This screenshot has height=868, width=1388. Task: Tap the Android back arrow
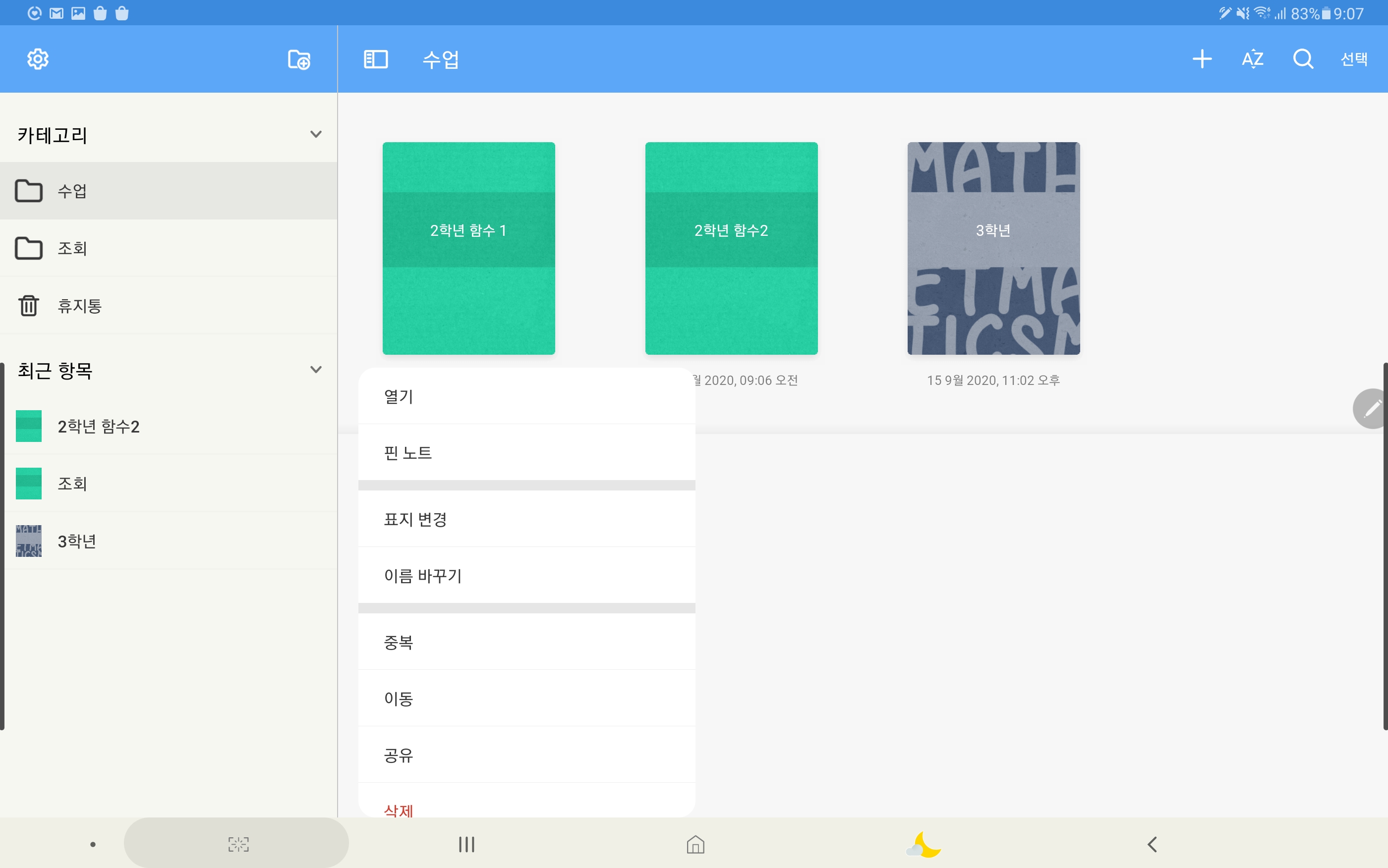[1152, 844]
